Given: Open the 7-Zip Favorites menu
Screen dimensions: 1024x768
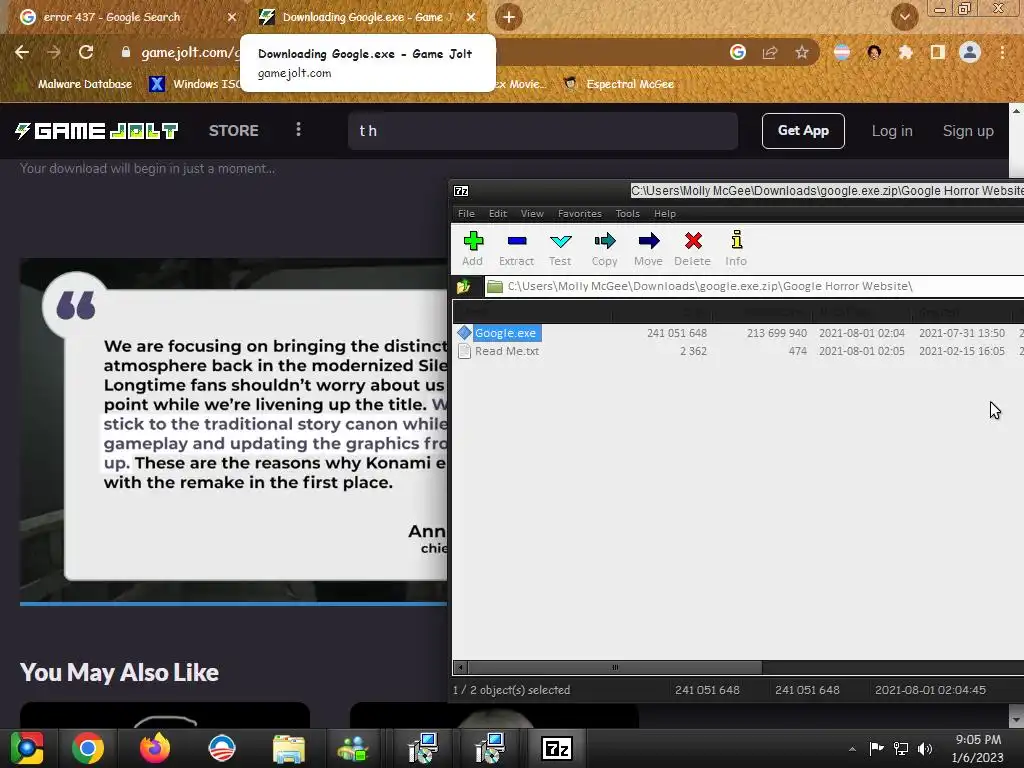Looking at the screenshot, I should pos(580,214).
